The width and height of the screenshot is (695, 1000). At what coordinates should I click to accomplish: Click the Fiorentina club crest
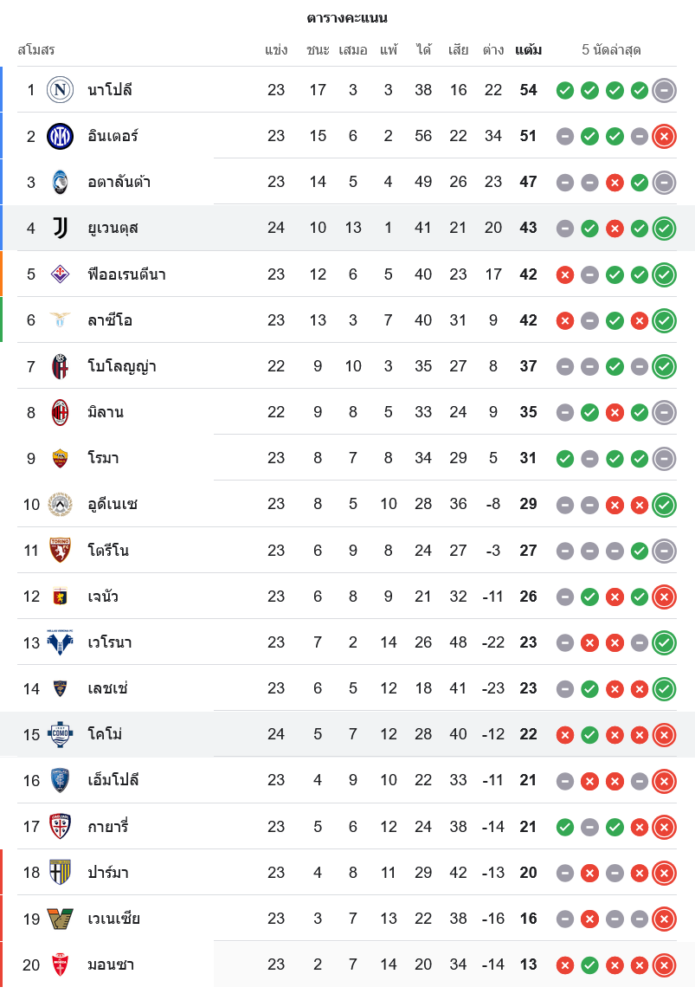(60, 274)
